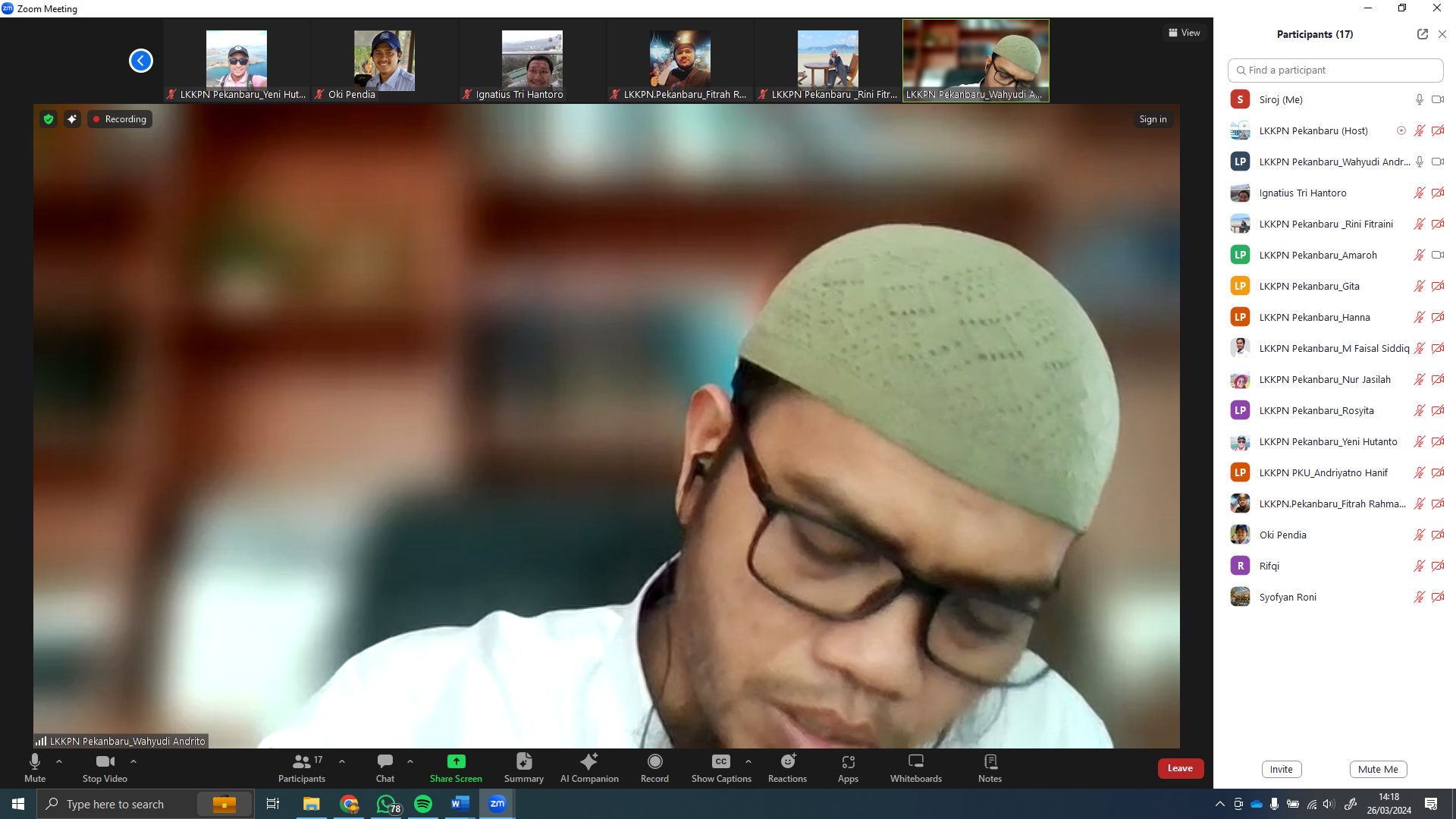Click in Find a participant search field
The image size is (1456, 819).
click(x=1335, y=70)
